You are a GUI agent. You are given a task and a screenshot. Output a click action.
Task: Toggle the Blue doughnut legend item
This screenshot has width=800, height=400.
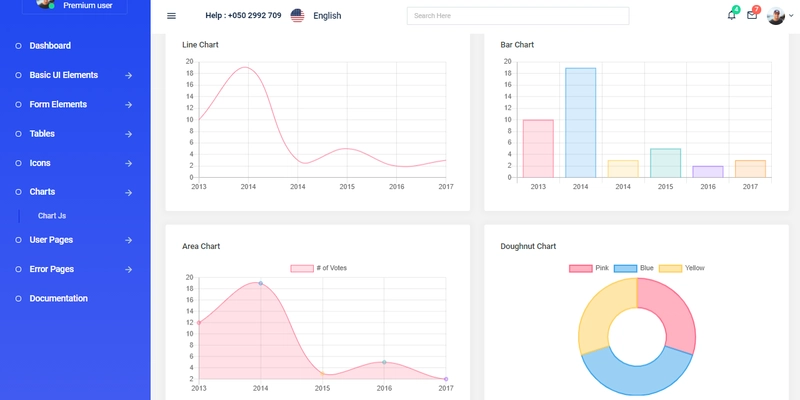[x=634, y=268]
